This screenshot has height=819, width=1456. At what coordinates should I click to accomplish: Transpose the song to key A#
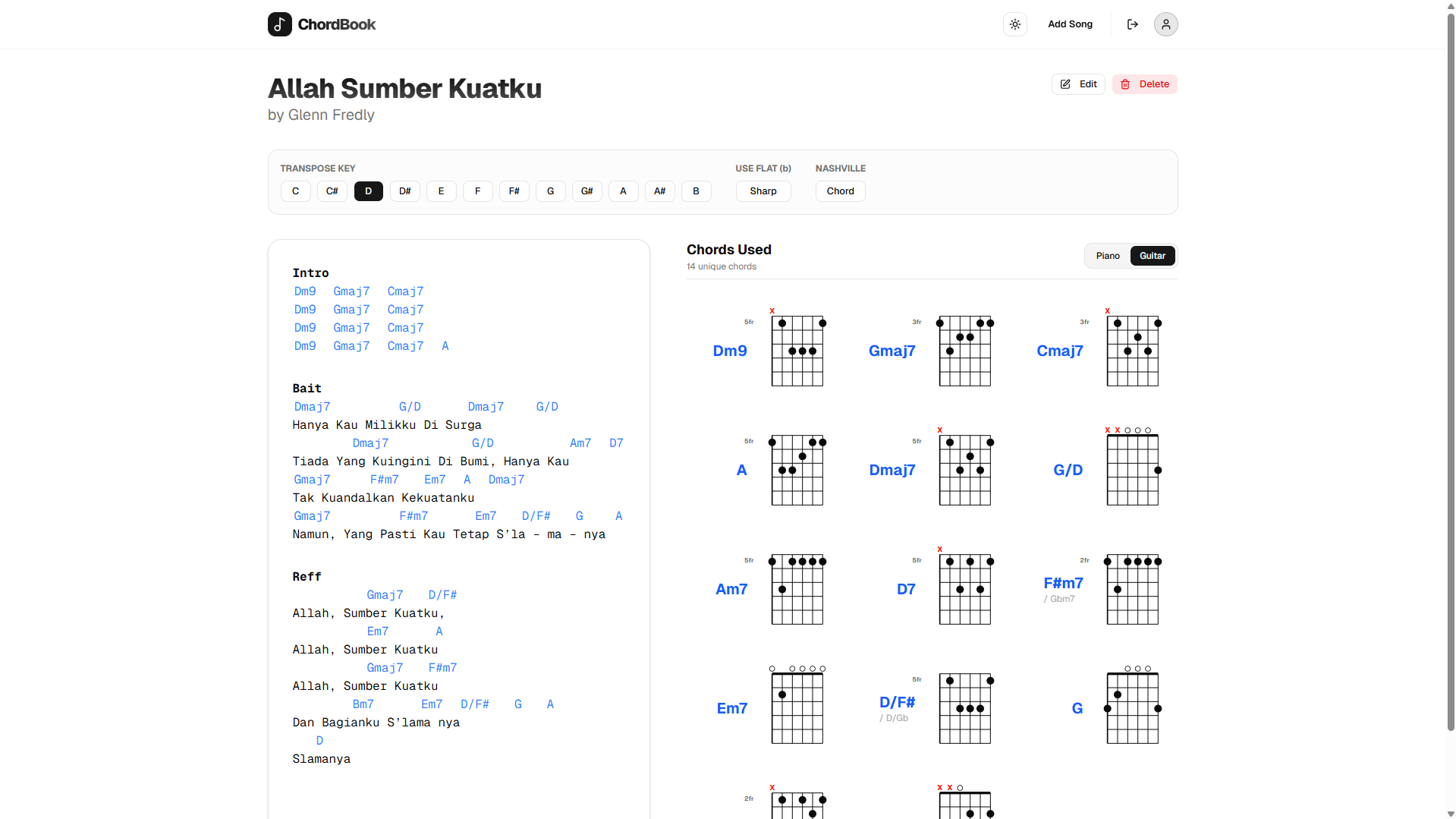pos(660,191)
